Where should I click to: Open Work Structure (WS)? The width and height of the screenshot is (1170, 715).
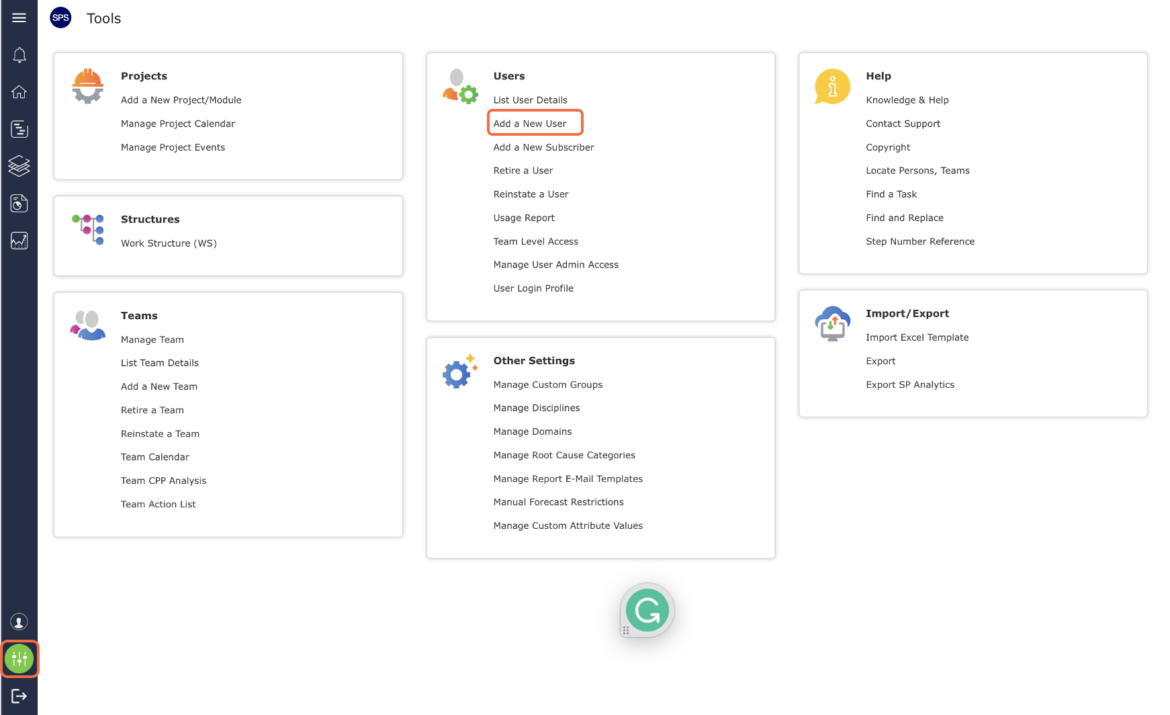pos(169,243)
